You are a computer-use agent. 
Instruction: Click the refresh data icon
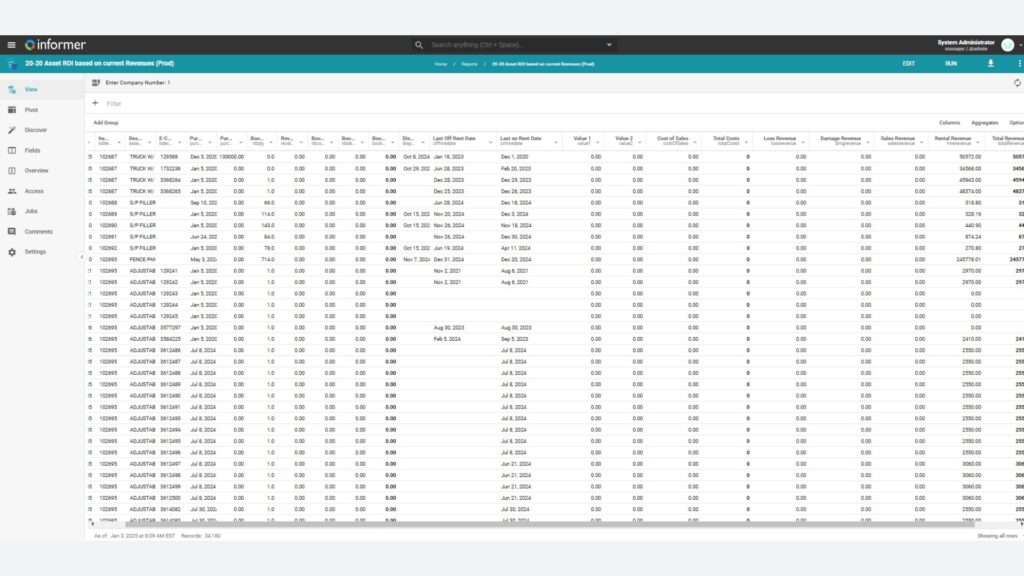point(1017,83)
